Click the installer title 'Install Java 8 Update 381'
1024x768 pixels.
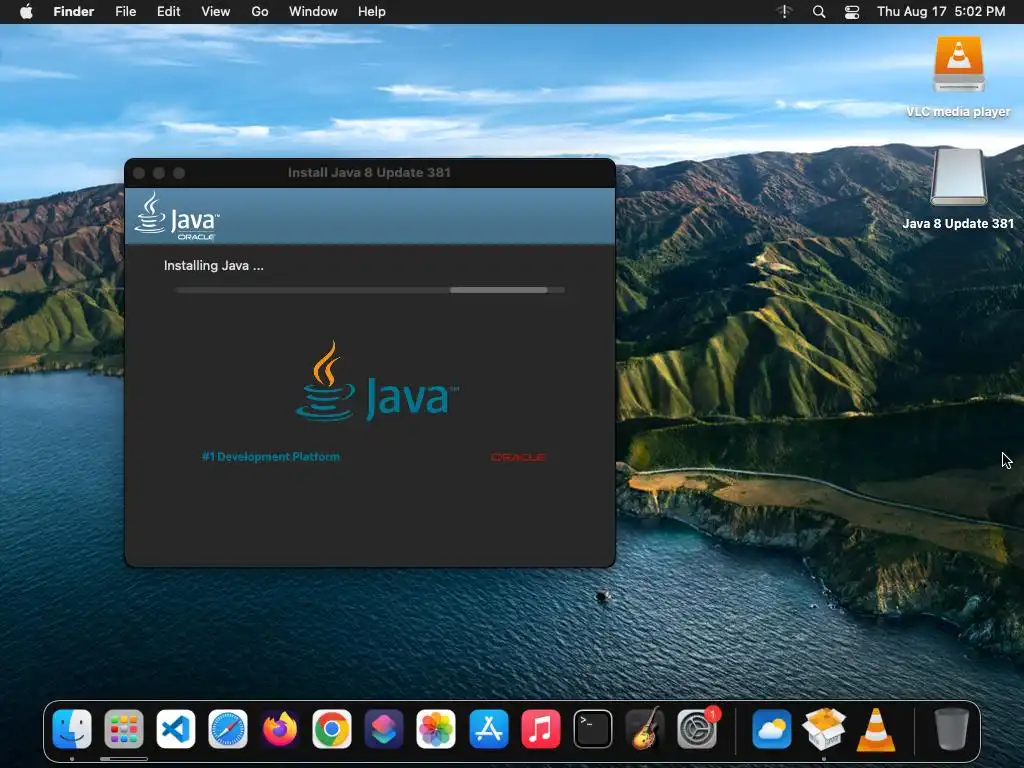[x=369, y=172]
